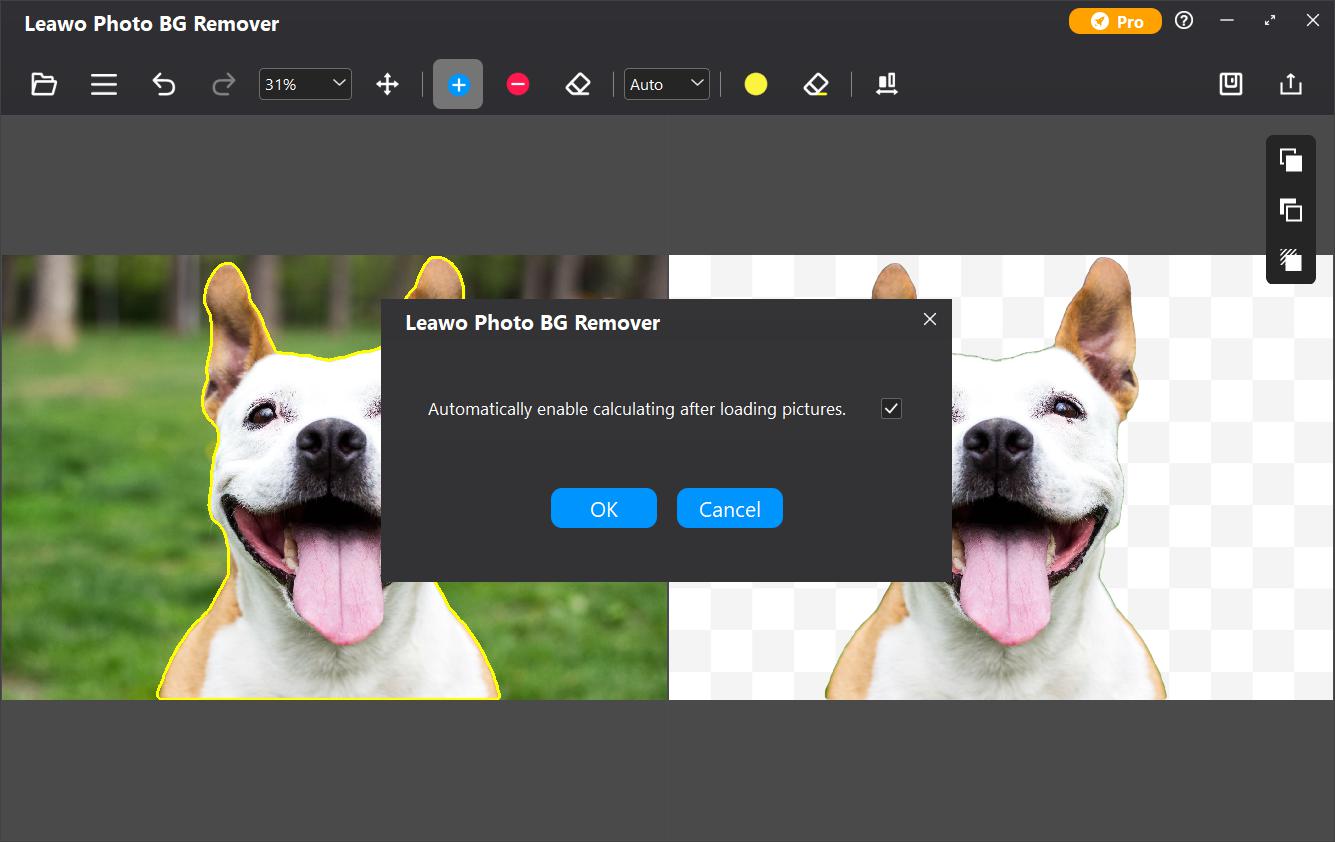Click the orange Pro upgrade button

[x=1115, y=21]
